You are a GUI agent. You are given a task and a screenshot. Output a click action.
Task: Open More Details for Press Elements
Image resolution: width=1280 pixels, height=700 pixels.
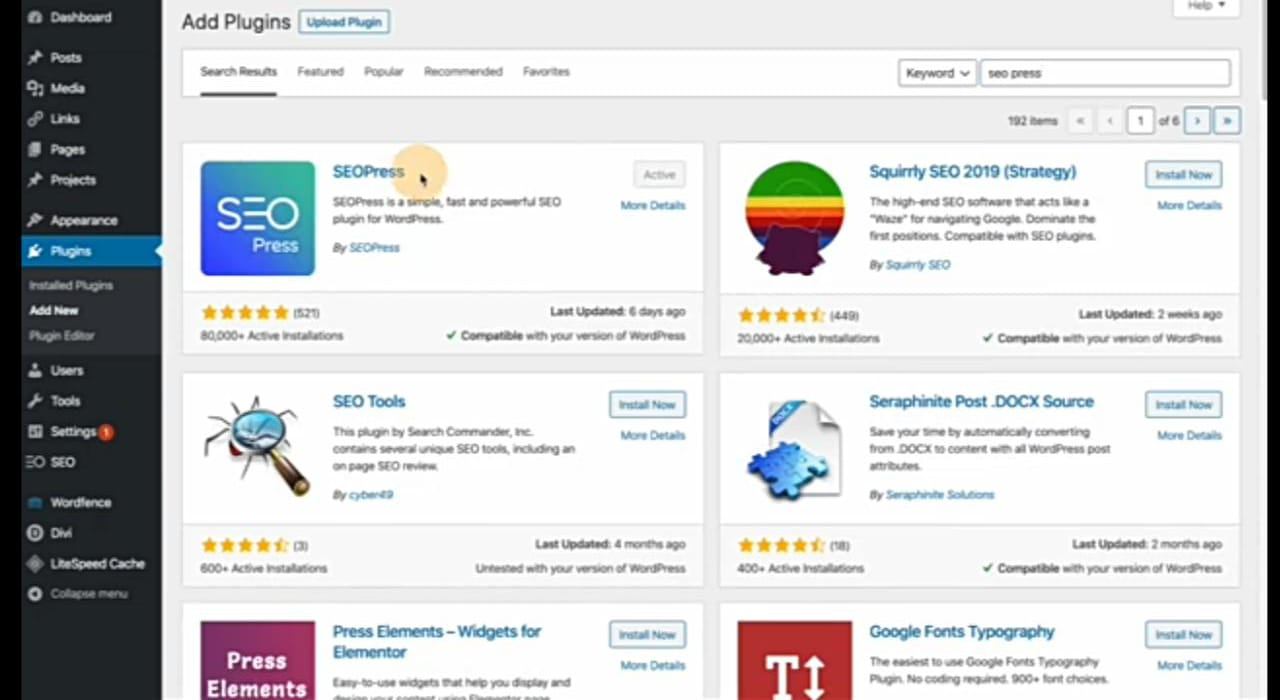[x=653, y=665]
